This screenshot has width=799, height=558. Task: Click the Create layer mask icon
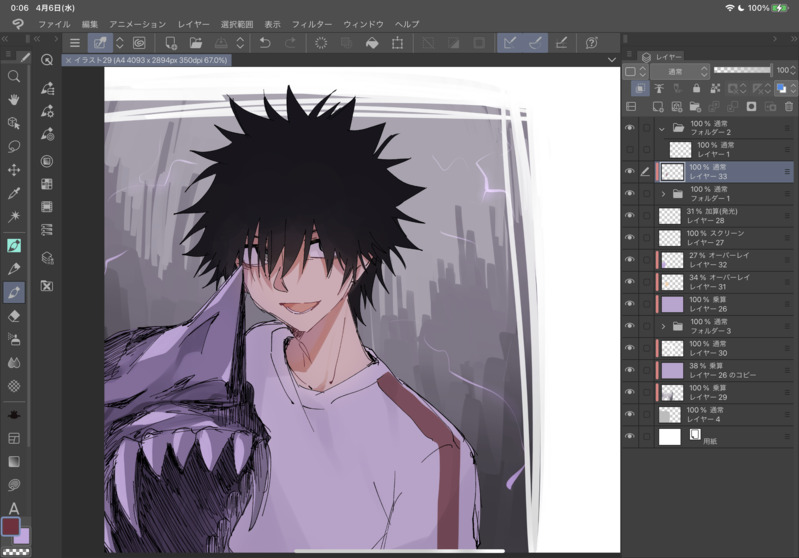pyautogui.click(x=751, y=107)
